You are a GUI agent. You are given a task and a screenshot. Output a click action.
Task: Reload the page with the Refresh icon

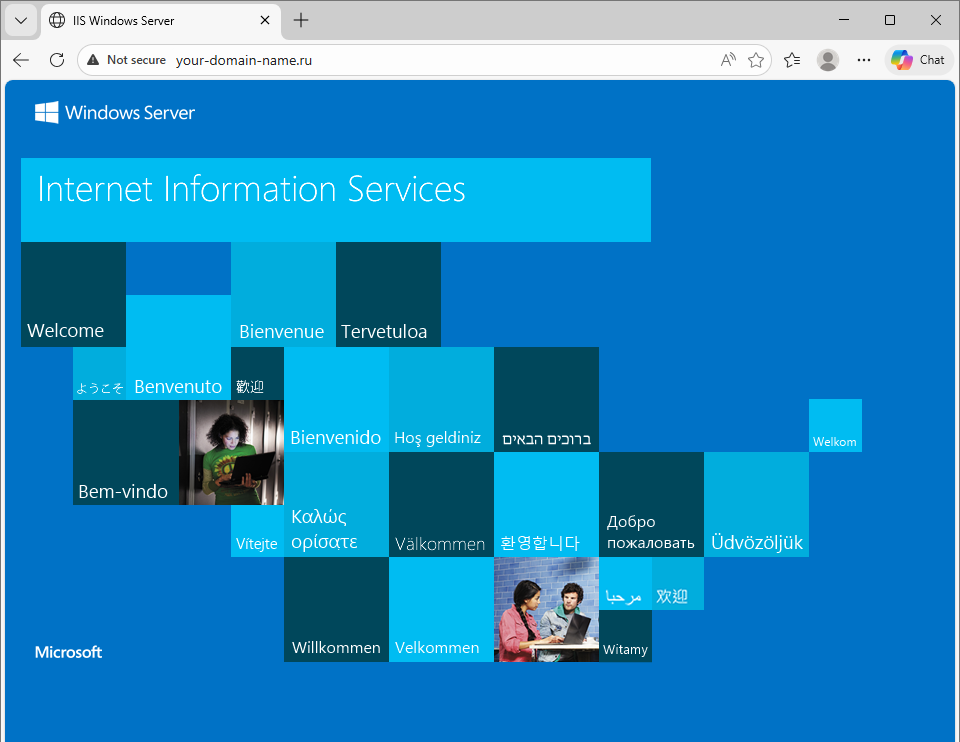click(x=57, y=60)
